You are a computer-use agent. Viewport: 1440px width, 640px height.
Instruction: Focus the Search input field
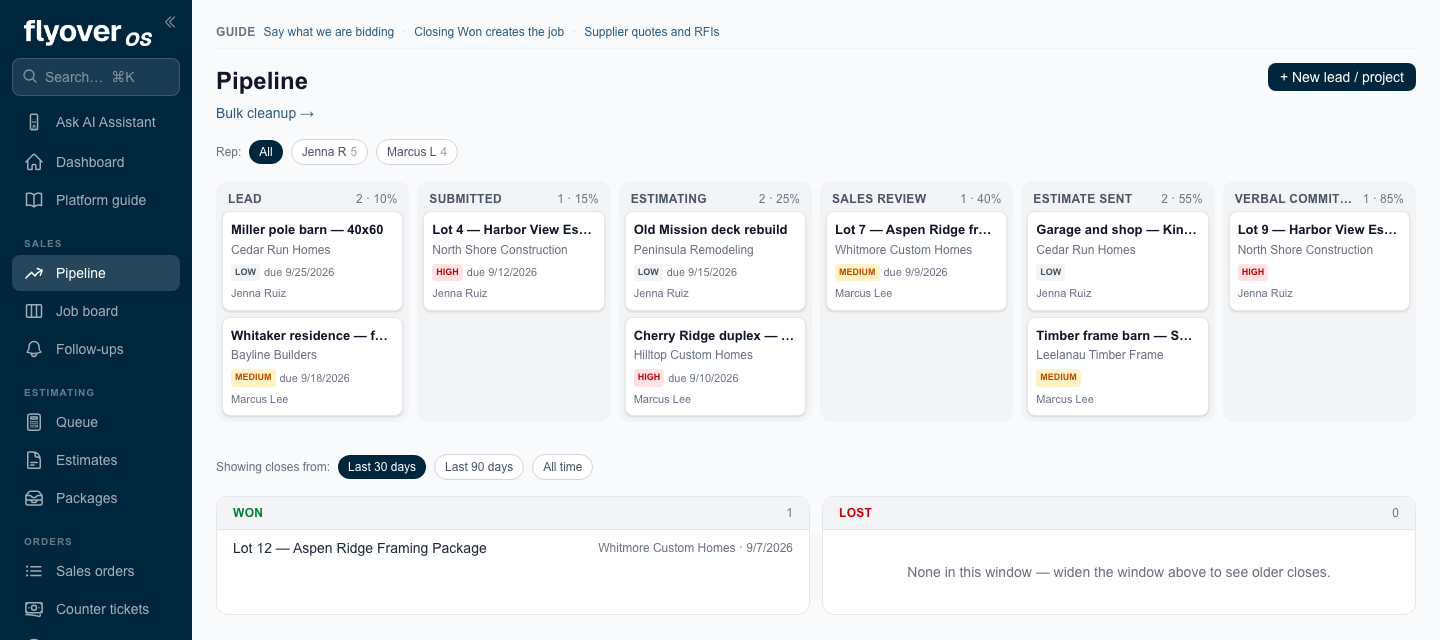point(96,77)
